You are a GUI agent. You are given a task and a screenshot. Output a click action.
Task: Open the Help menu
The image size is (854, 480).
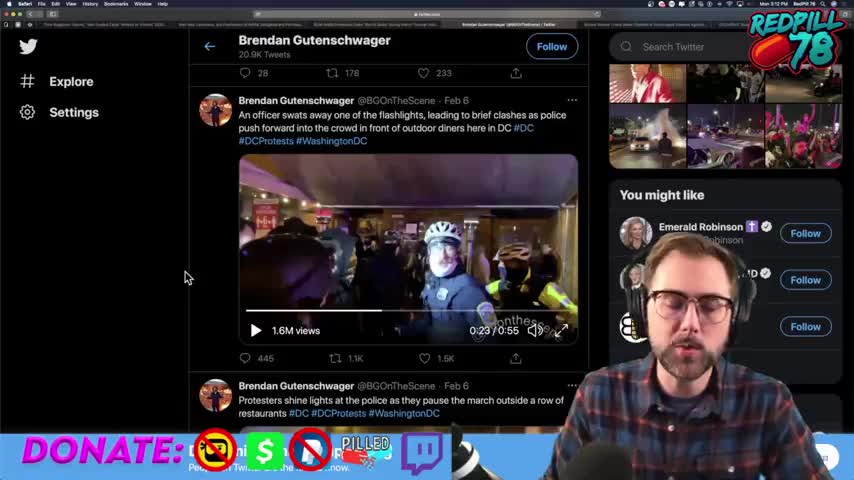tap(162, 4)
